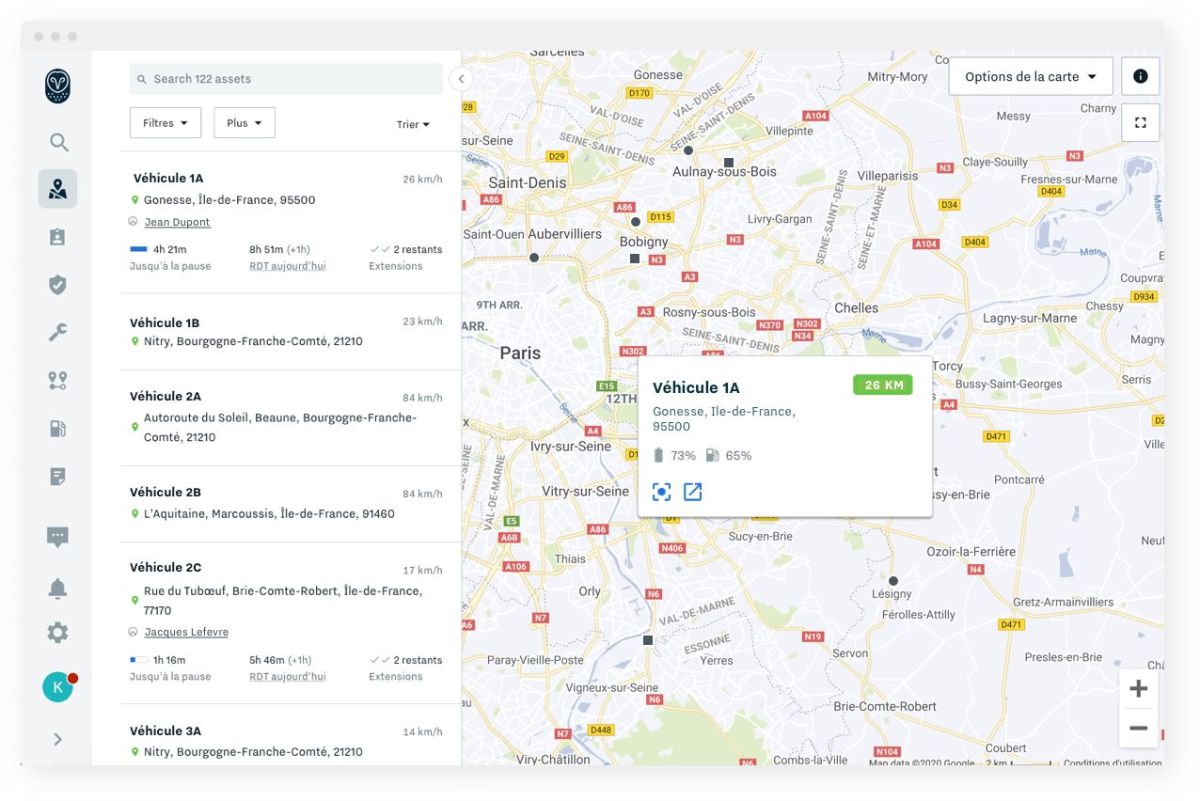Open the Options de la carte dropdown
Image resolution: width=1200 pixels, height=801 pixels.
pos(1030,76)
